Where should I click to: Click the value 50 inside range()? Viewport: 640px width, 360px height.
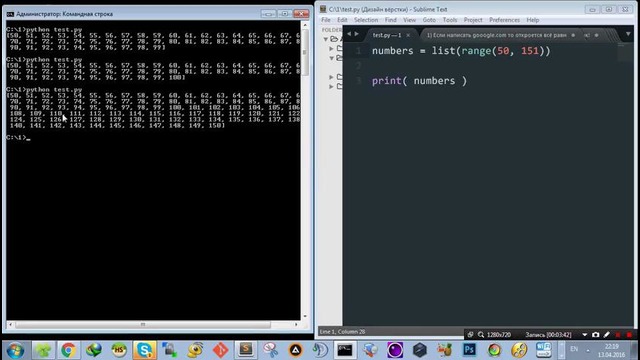tap(503, 51)
